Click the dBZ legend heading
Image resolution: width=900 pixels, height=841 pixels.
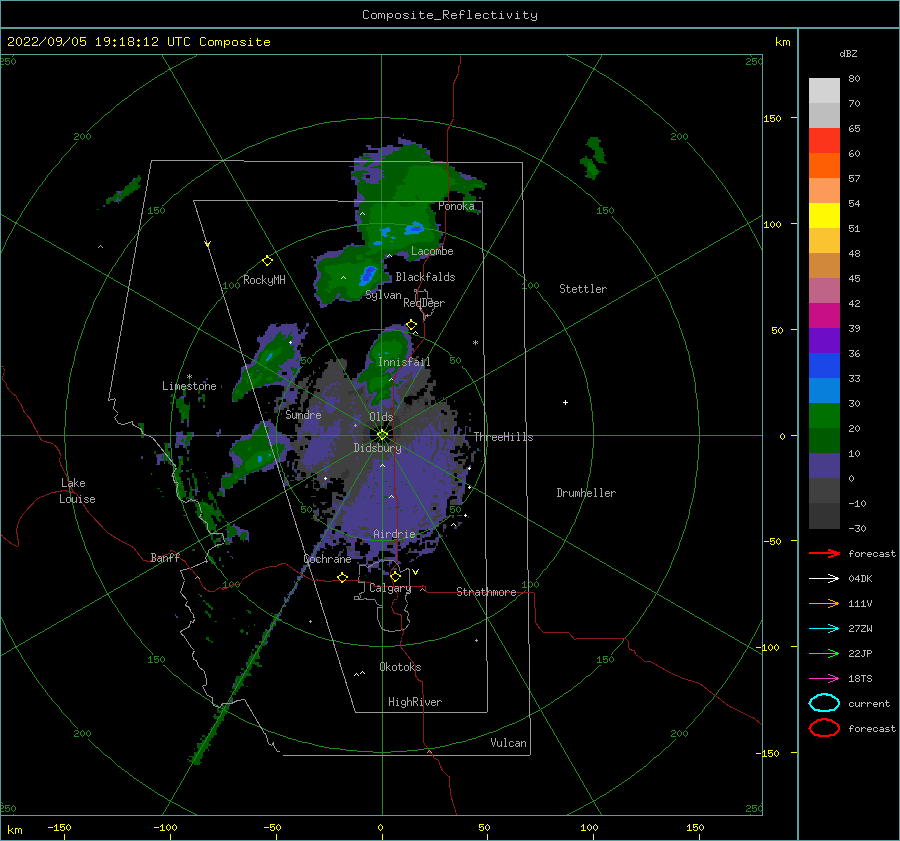848,53
